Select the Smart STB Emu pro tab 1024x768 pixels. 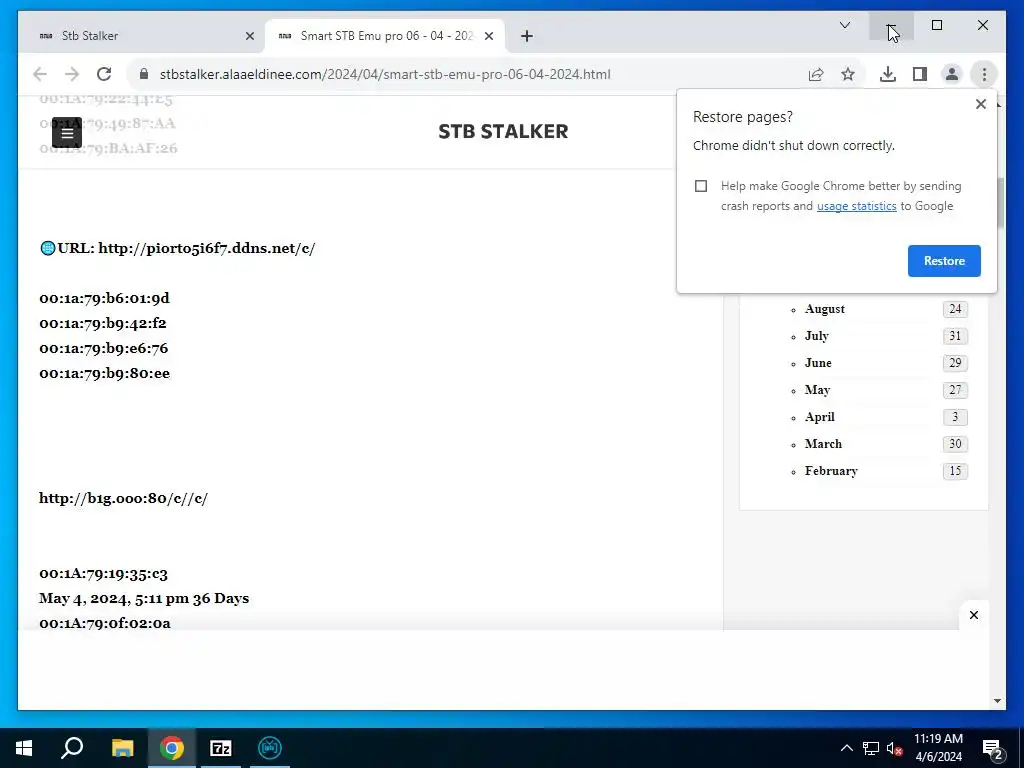coord(385,36)
